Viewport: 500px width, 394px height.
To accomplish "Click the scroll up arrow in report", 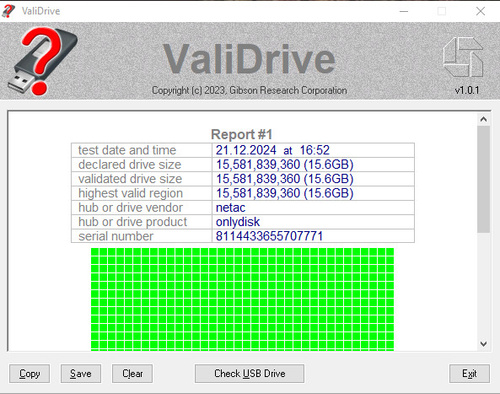I will (x=484, y=119).
